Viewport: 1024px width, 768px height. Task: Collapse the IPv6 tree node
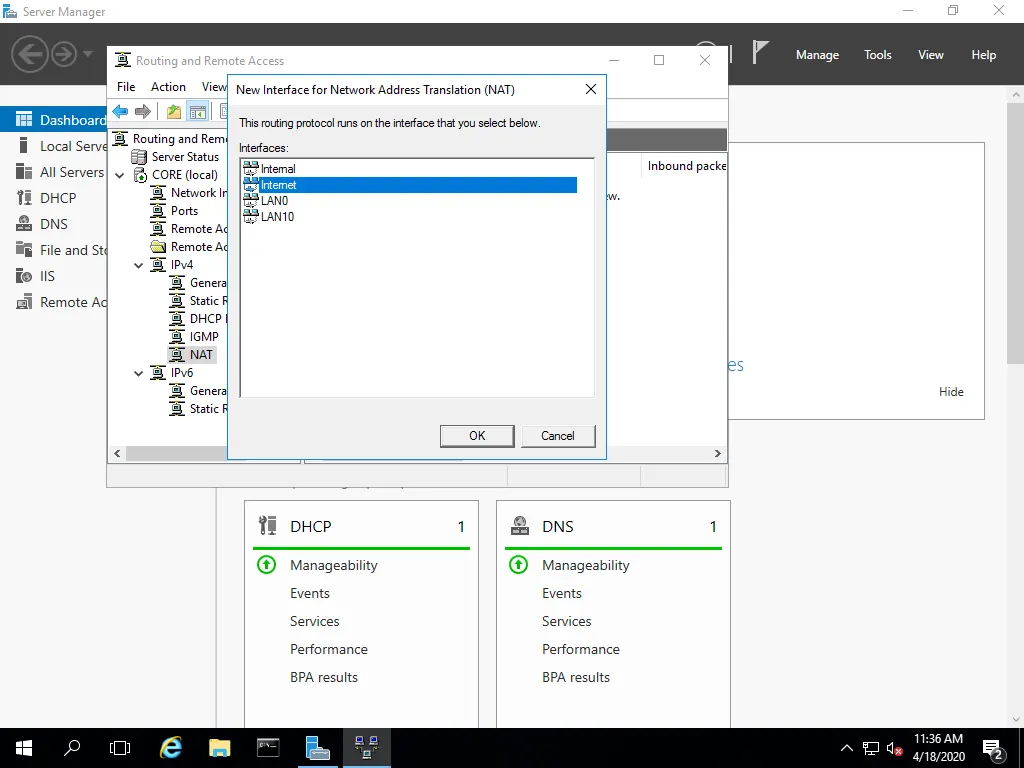click(139, 373)
